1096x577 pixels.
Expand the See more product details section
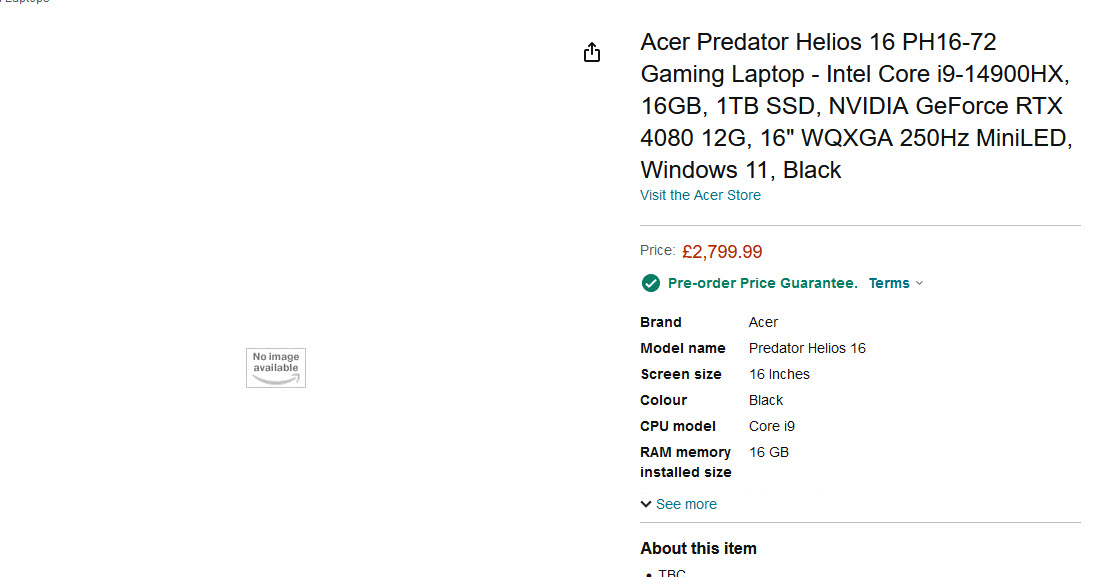tap(686, 504)
